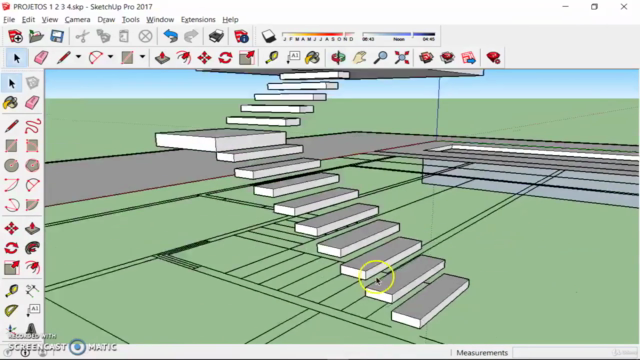Click the Open file folder icon
The width and height of the screenshot is (640, 360).
(36, 36)
